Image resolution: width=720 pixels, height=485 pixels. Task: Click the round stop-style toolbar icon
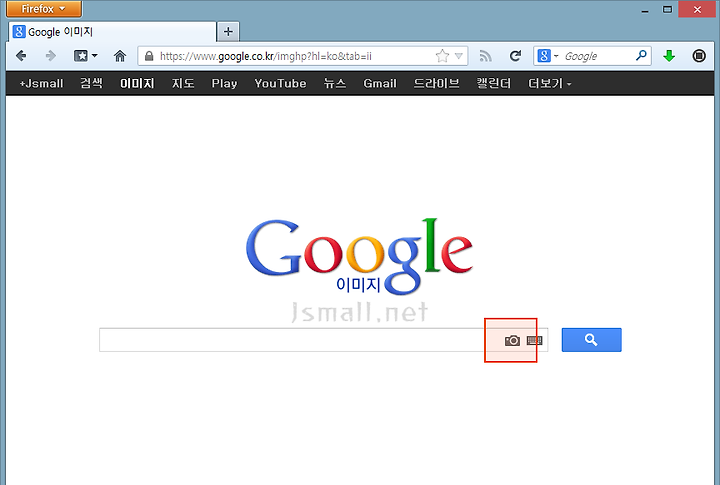pos(698,56)
